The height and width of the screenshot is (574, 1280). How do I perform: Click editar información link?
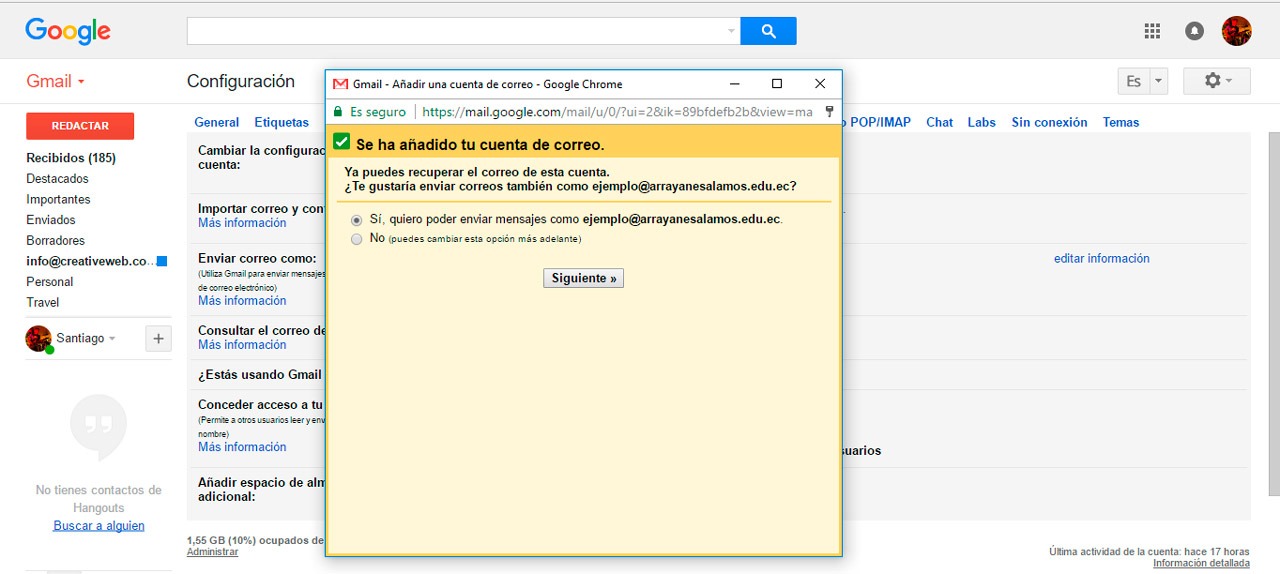1102,258
